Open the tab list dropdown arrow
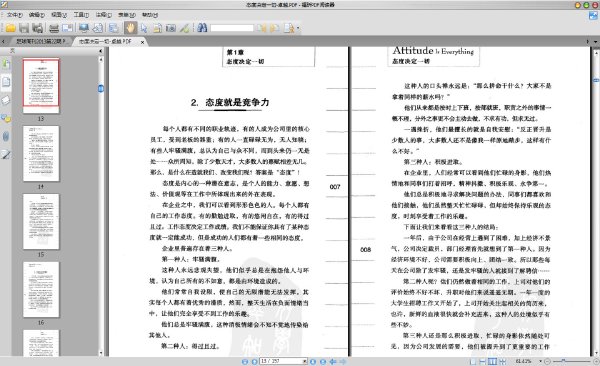Screen dimensions: 600x366 tap(595, 41)
